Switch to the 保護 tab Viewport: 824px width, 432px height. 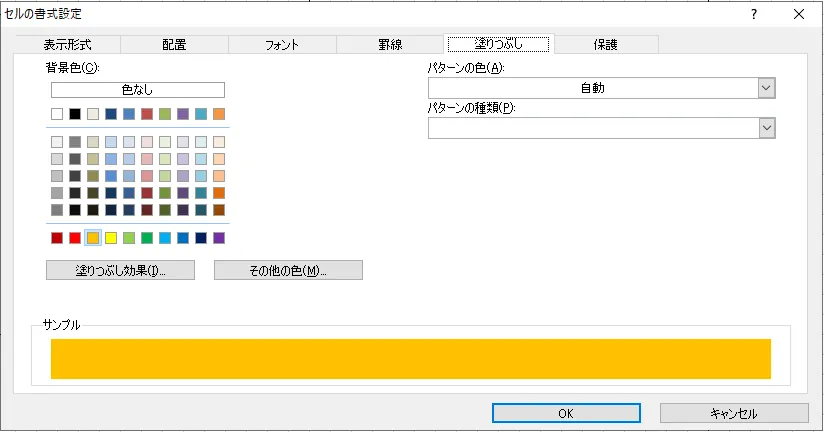click(605, 44)
